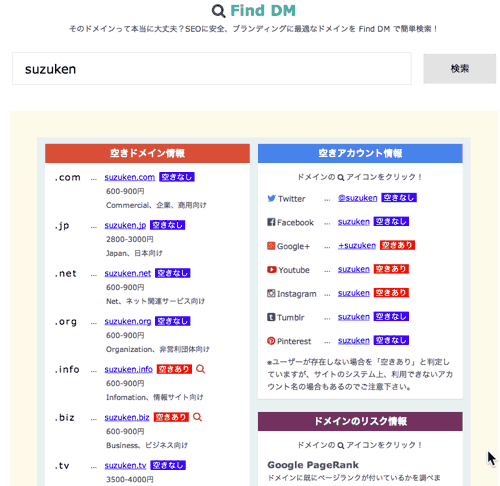This screenshot has height=486, width=500.
Task: Click the Find DM title text
Action: (263, 11)
